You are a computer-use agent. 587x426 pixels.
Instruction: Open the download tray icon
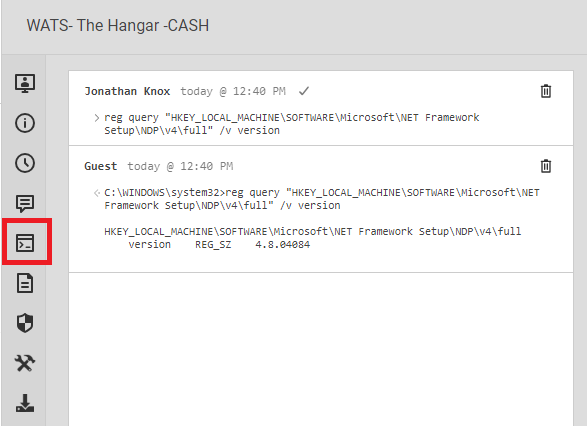coord(25,403)
